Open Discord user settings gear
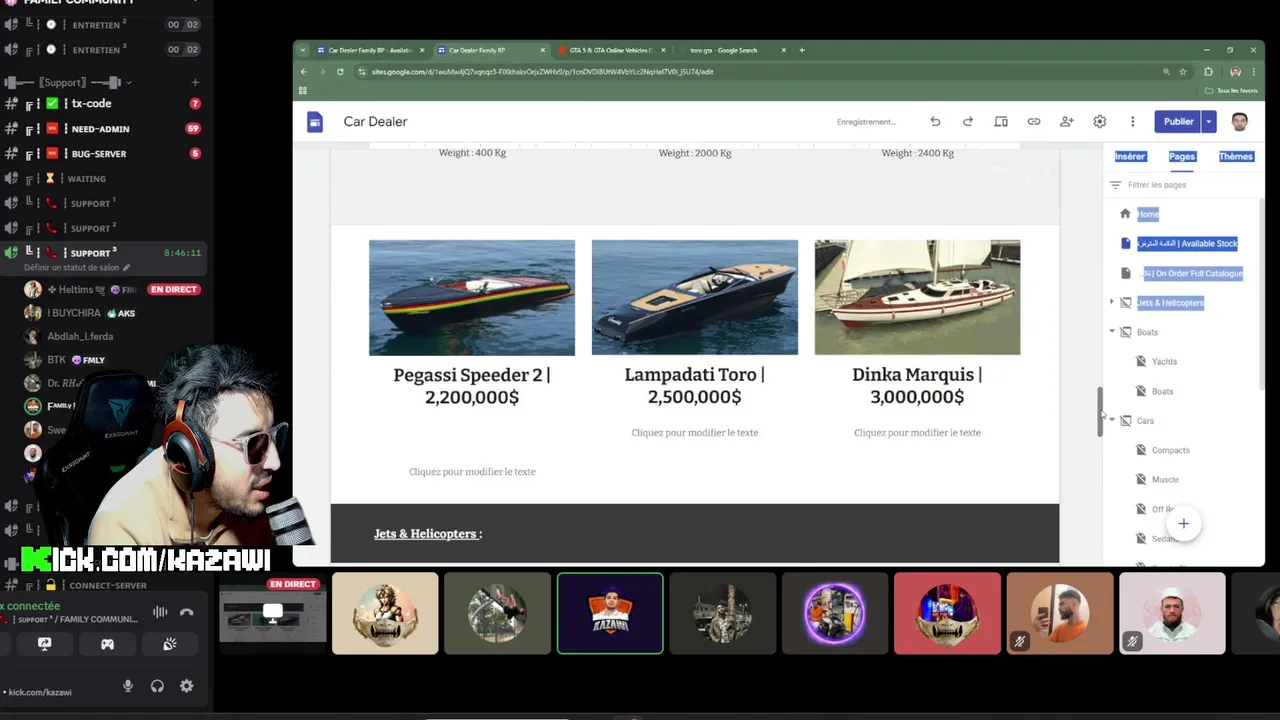The height and width of the screenshot is (720, 1280). [186, 686]
